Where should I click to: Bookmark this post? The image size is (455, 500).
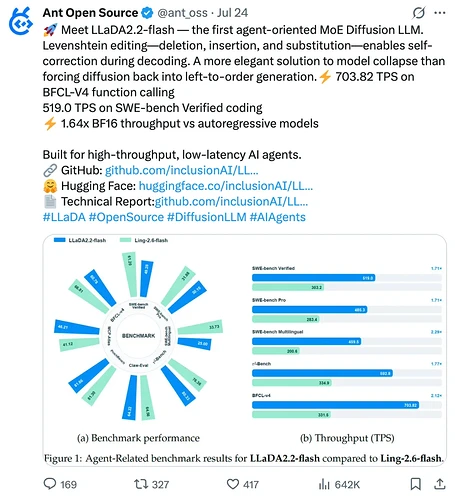(415, 484)
